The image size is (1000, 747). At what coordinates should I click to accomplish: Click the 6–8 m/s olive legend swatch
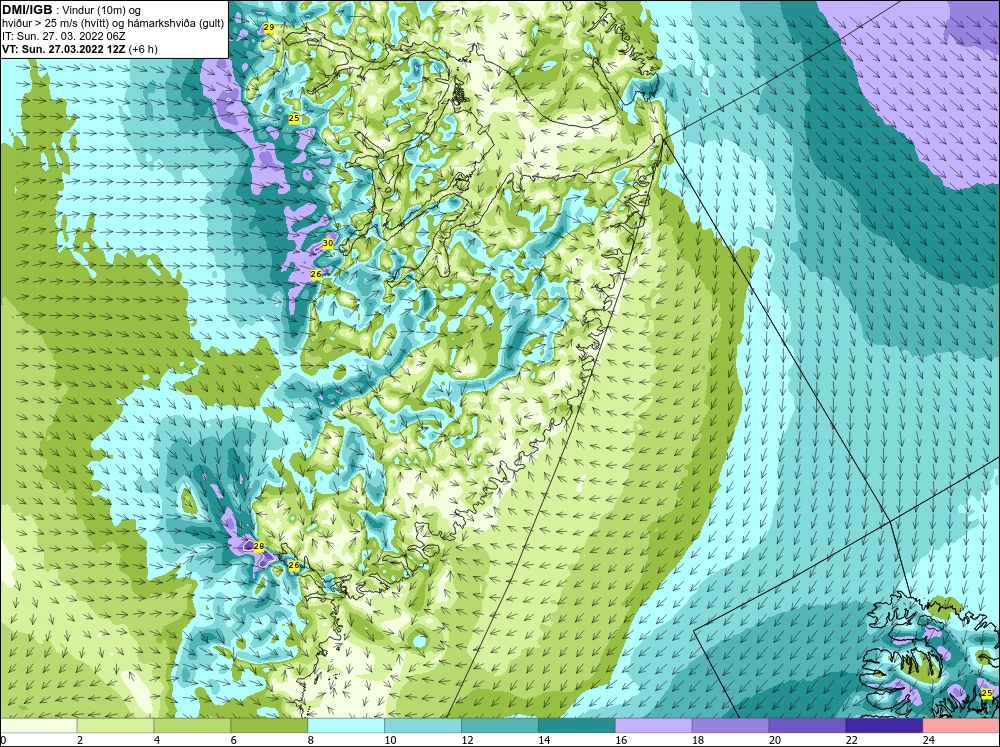click(x=269, y=725)
